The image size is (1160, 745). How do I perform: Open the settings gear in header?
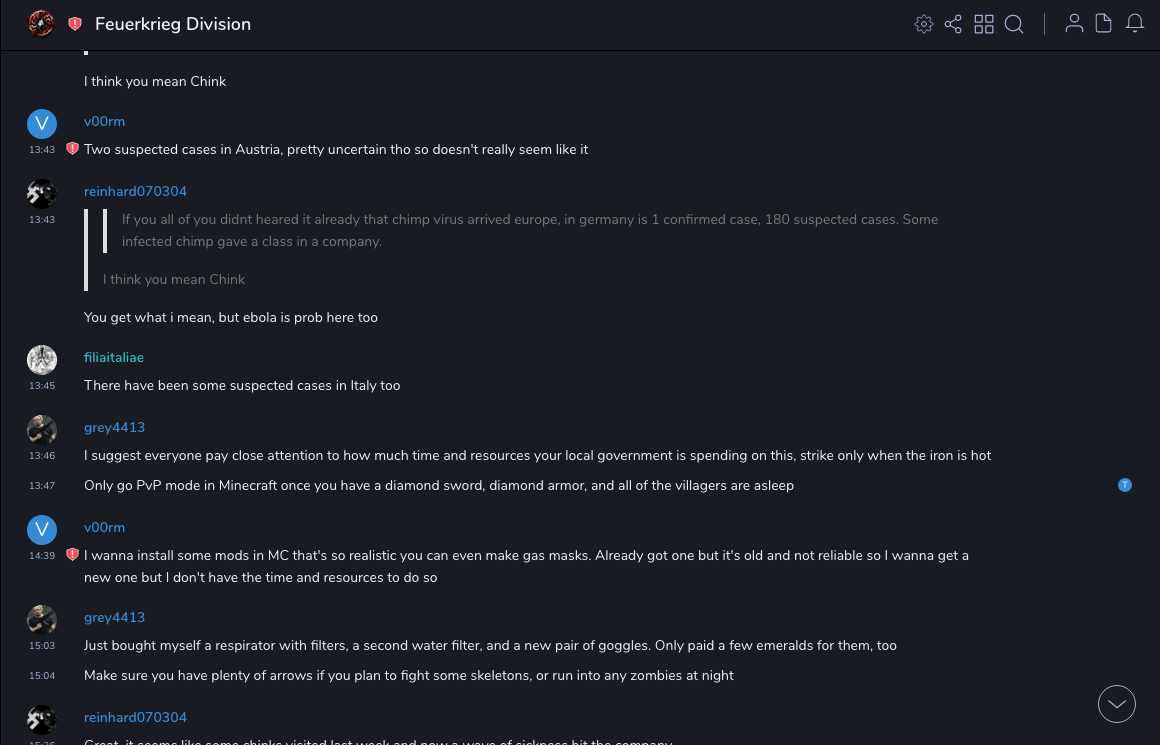tap(924, 24)
